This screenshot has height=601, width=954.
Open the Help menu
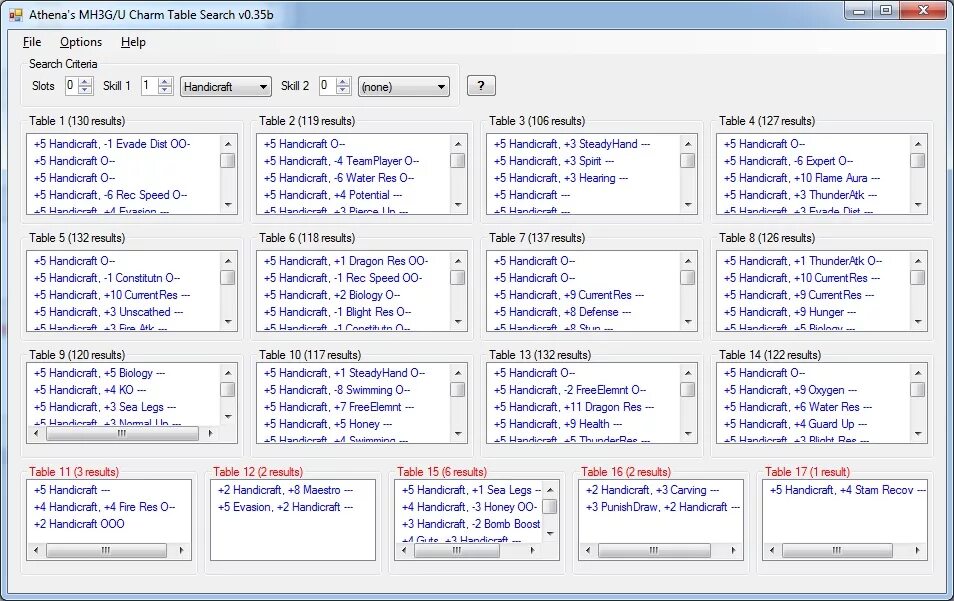tap(133, 42)
